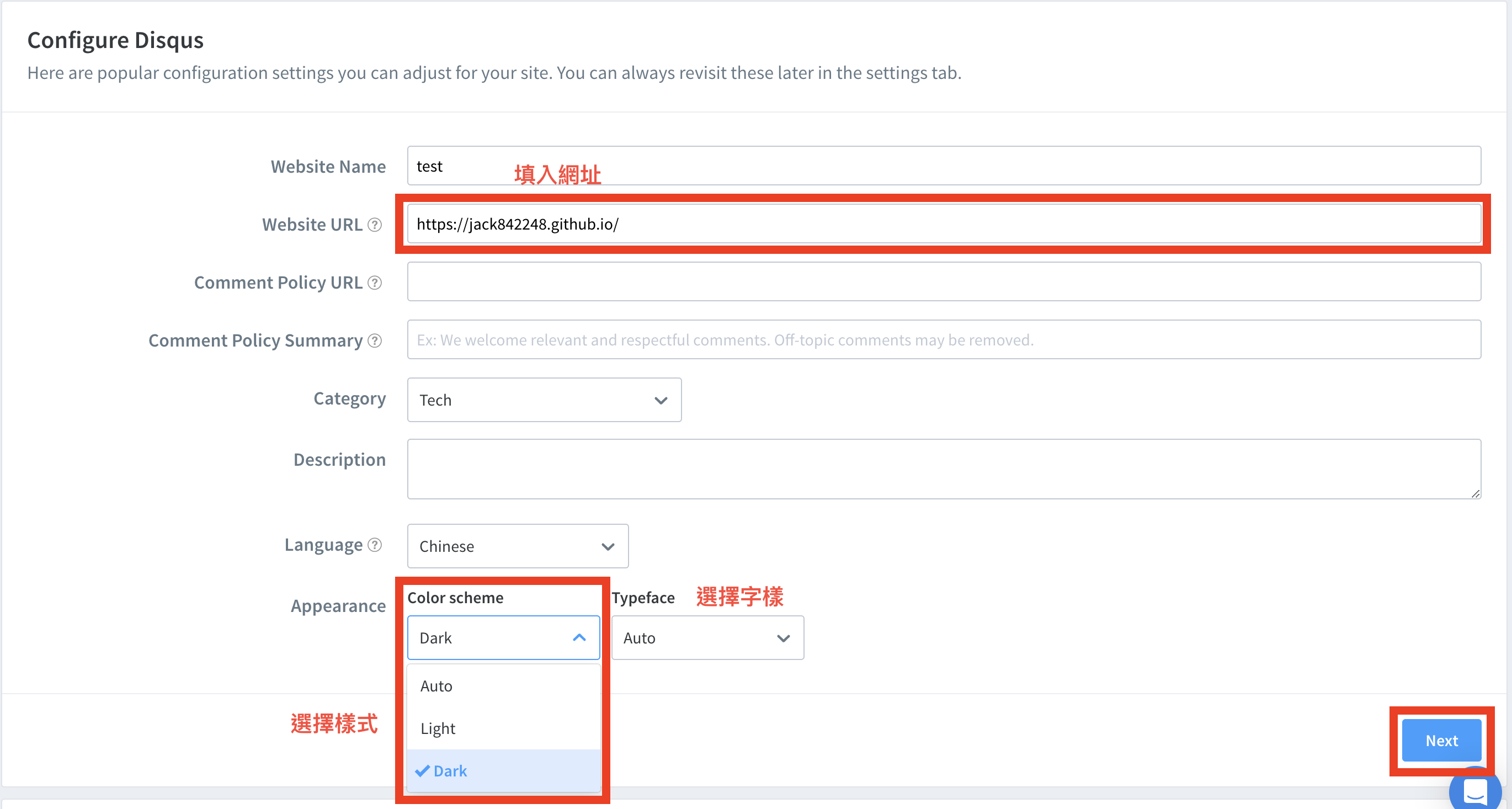Click the Comment Policy URL help icon

375,283
